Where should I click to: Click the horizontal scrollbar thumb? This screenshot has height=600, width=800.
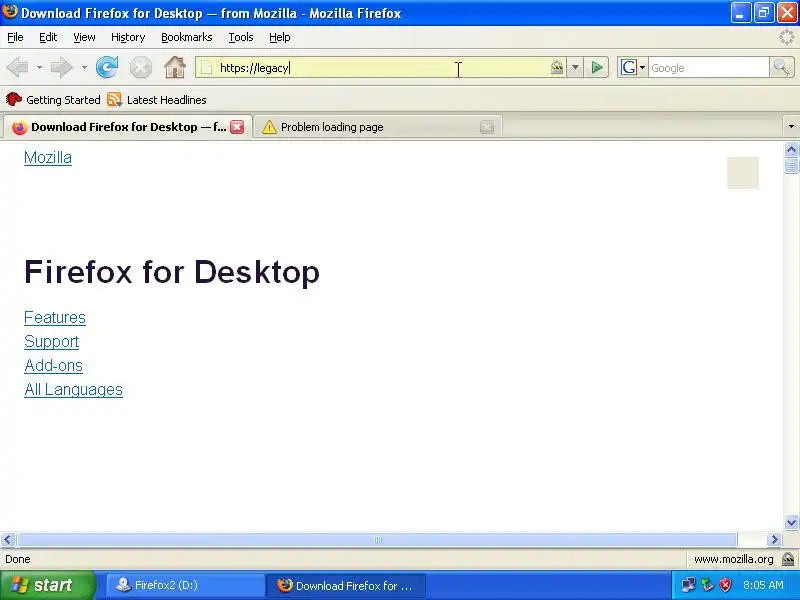[x=377, y=539]
